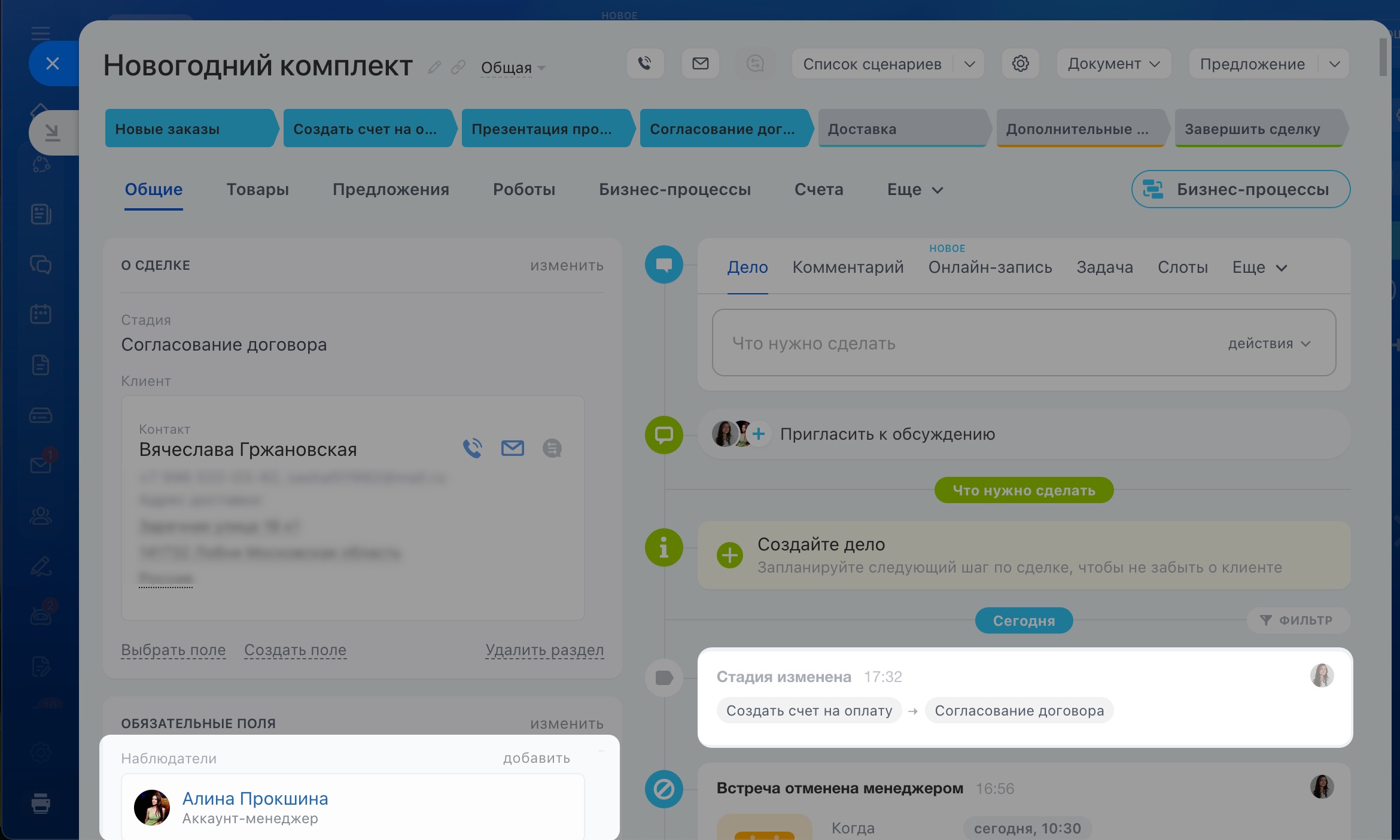Open the Роботы tab
The width and height of the screenshot is (1400, 840).
524,190
